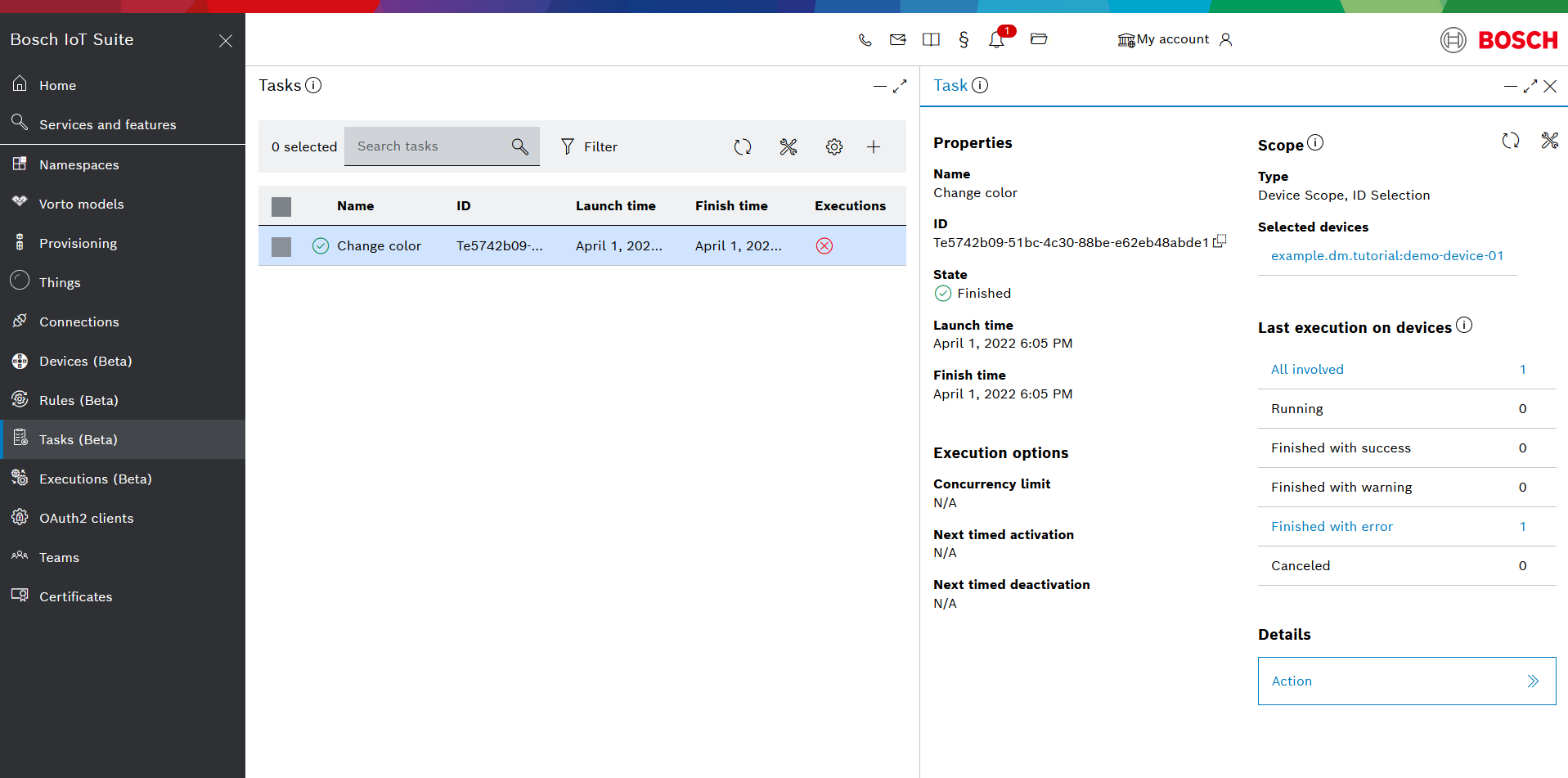Expand the Tasks panel to fullscreen
1568x778 pixels.
pos(900,86)
